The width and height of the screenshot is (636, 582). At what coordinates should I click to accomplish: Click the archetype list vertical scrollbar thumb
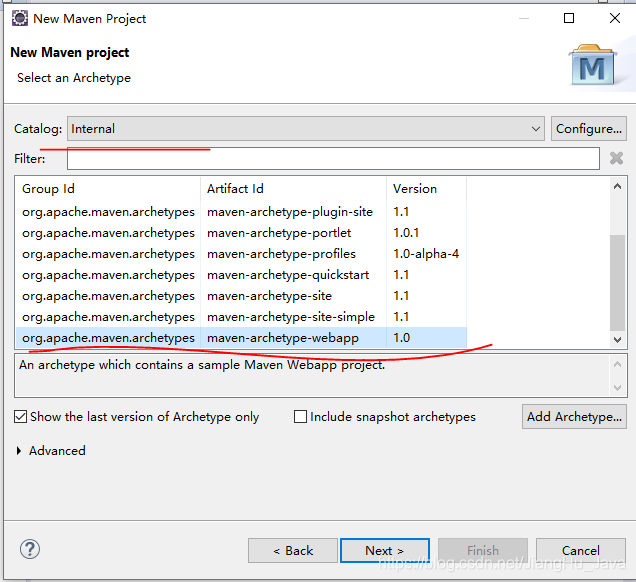(617, 283)
